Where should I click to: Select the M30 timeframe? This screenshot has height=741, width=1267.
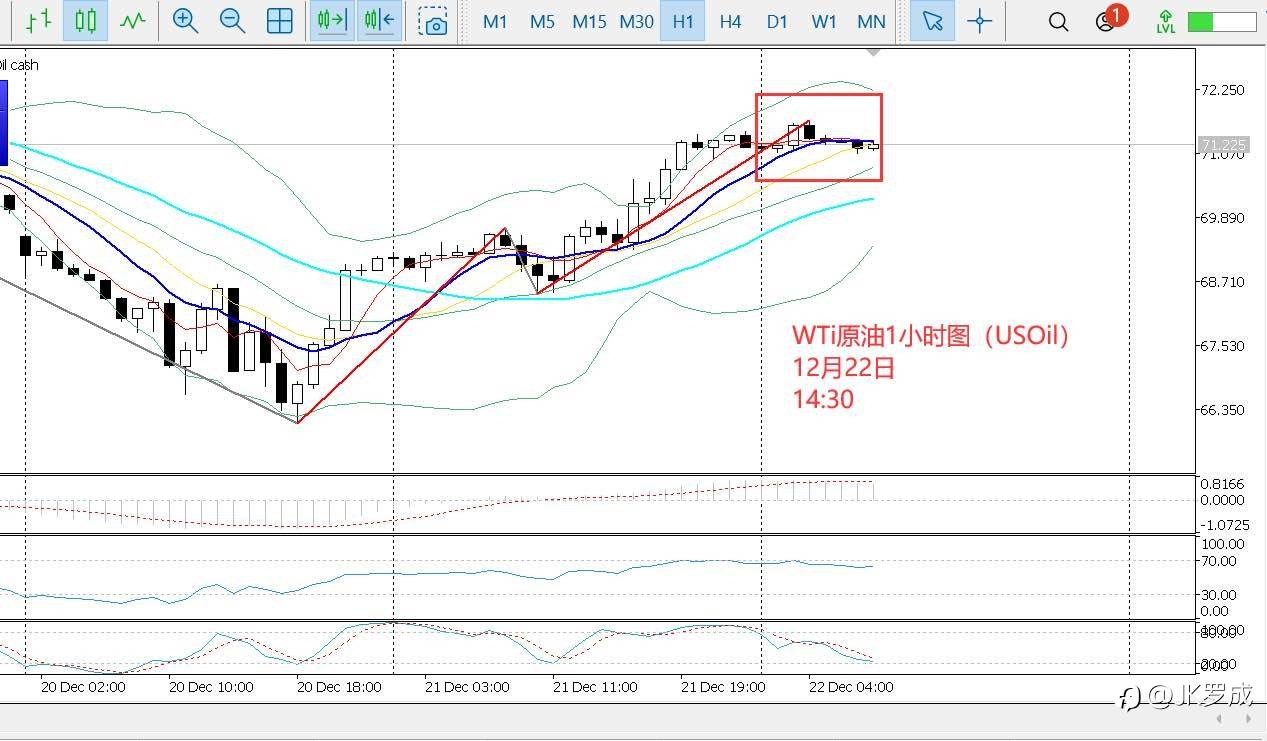(636, 21)
